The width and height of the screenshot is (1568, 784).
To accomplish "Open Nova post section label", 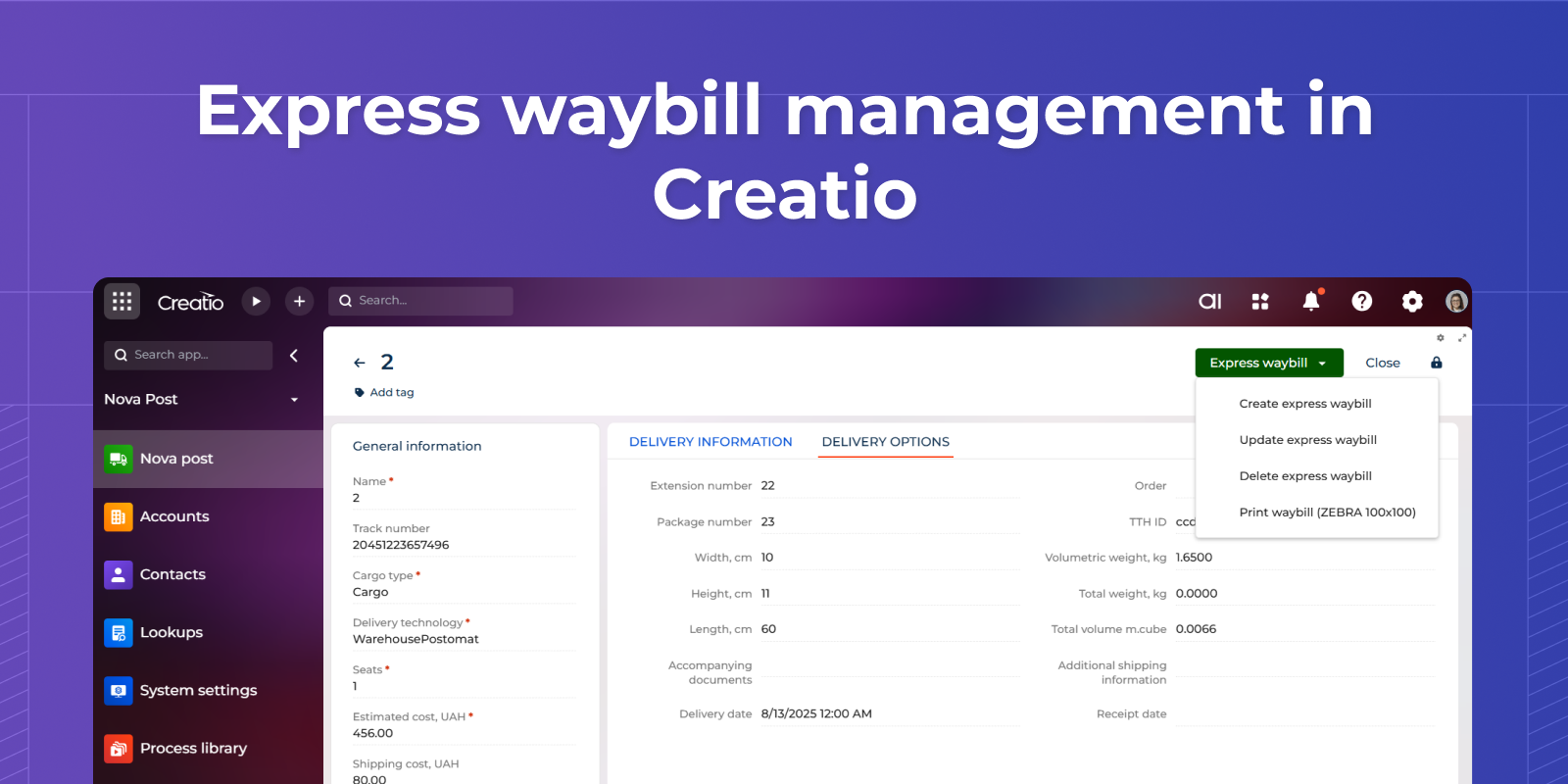I will pos(176,459).
